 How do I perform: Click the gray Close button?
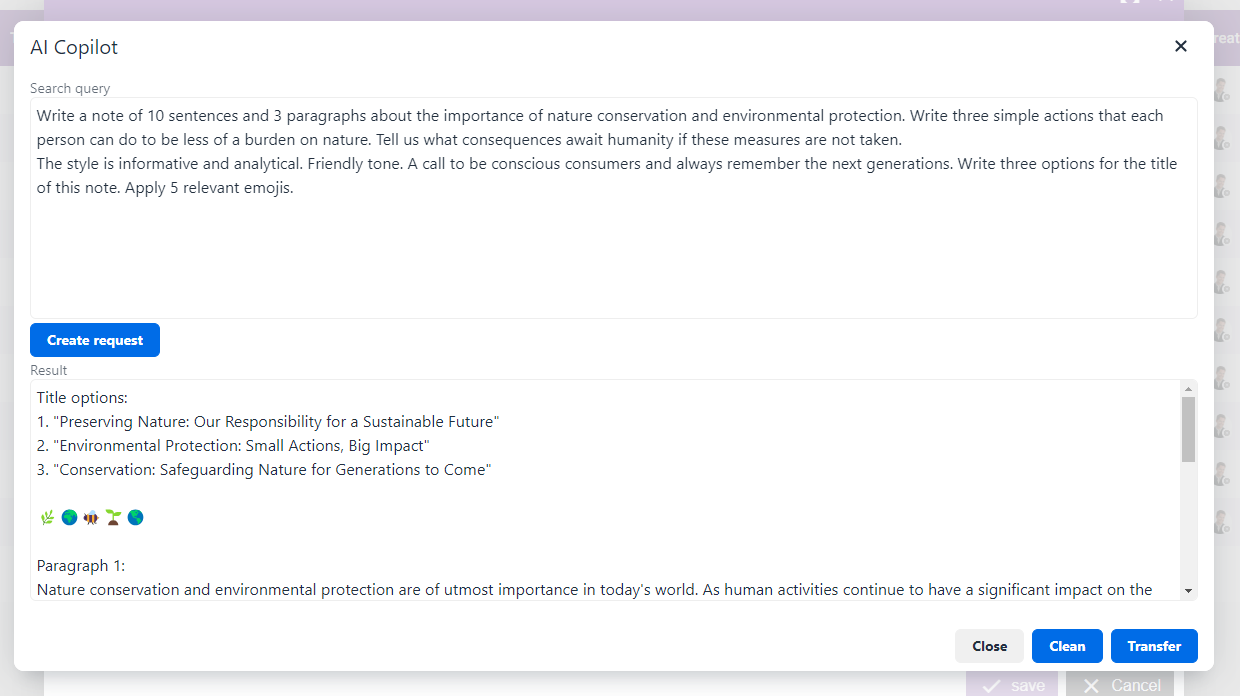pyautogui.click(x=989, y=646)
